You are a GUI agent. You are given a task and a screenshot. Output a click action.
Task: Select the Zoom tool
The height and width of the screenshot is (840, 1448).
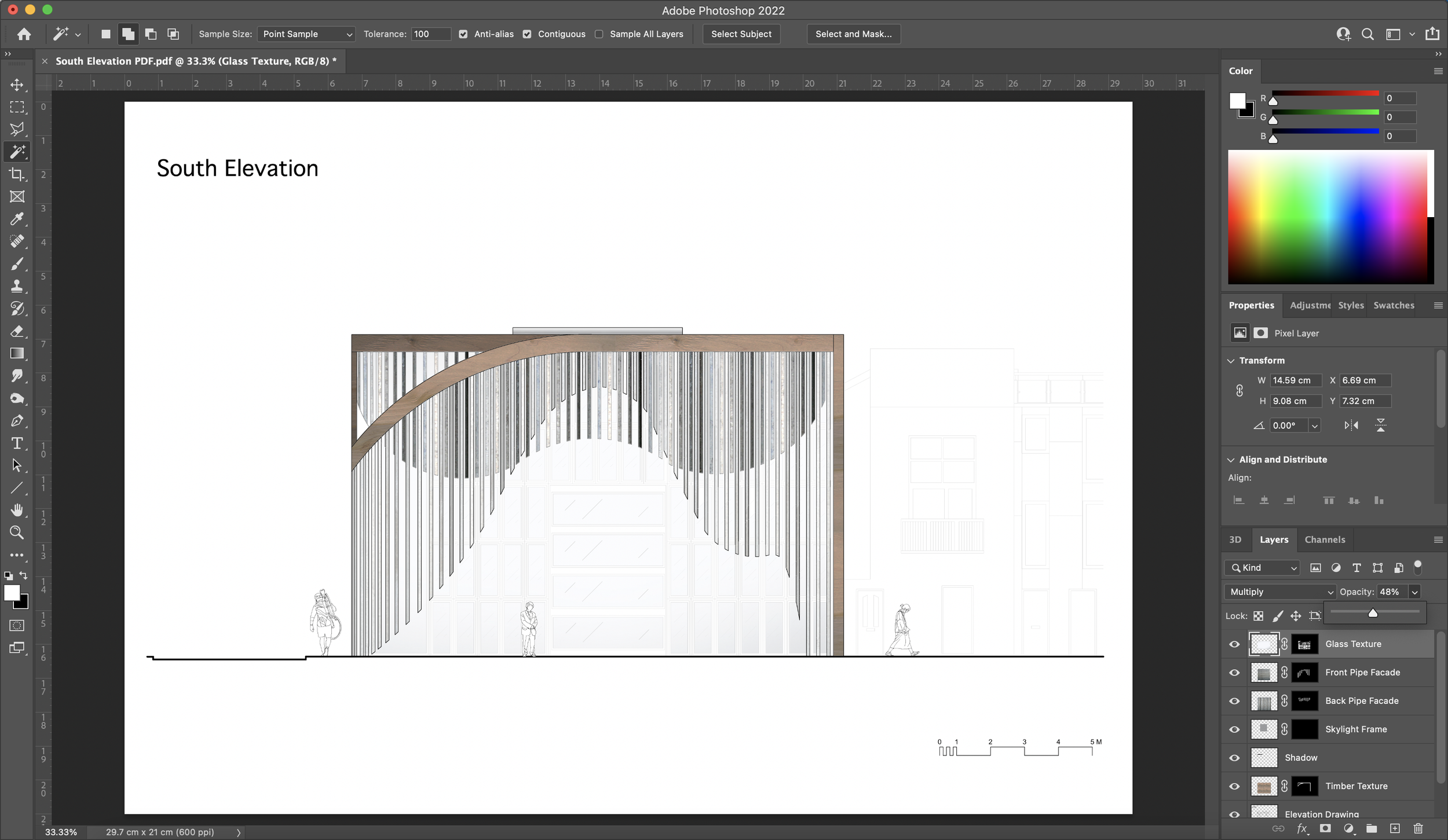(x=17, y=532)
